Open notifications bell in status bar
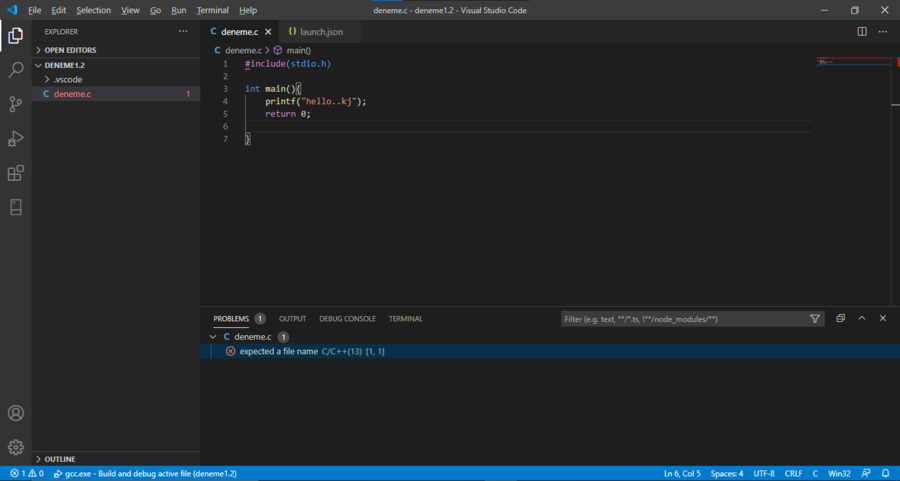Image resolution: width=900 pixels, height=481 pixels. pyautogui.click(x=886, y=474)
